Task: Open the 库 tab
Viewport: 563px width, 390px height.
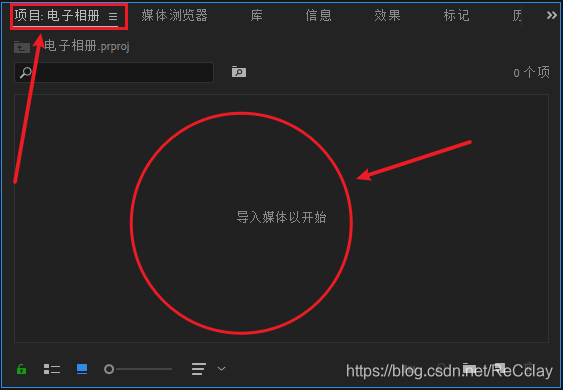Action: click(x=256, y=16)
